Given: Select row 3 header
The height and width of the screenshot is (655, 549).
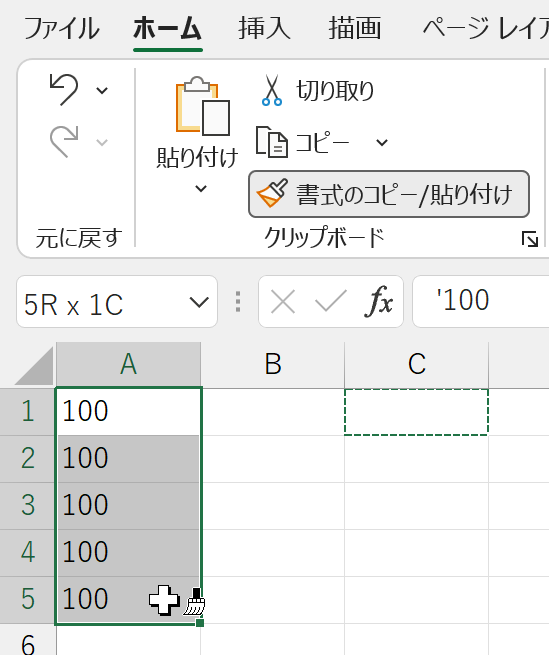Looking at the screenshot, I should tap(28, 505).
